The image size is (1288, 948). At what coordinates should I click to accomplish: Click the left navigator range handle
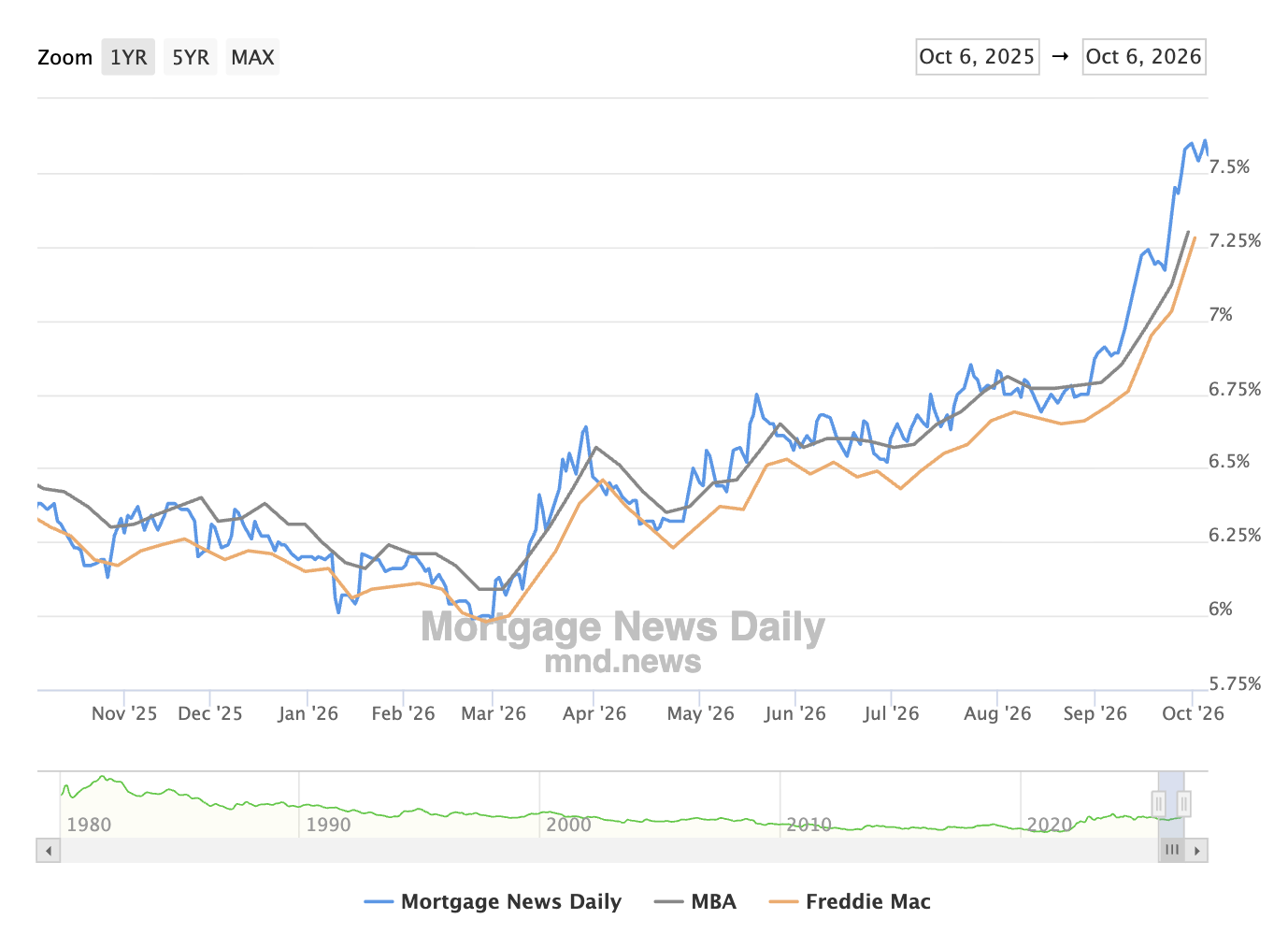click(x=1159, y=803)
